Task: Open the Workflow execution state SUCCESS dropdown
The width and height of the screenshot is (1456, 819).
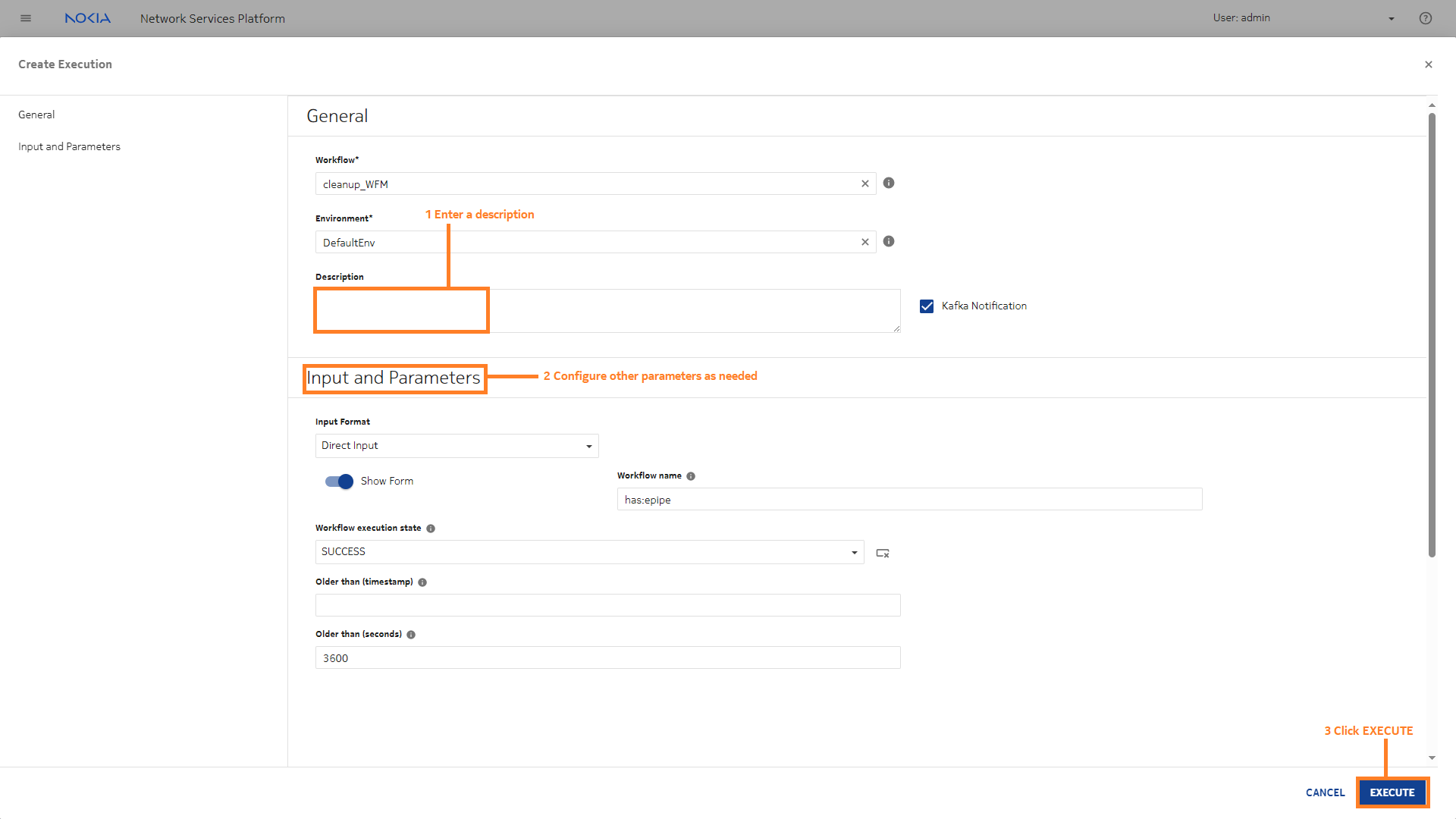Action: tap(590, 552)
